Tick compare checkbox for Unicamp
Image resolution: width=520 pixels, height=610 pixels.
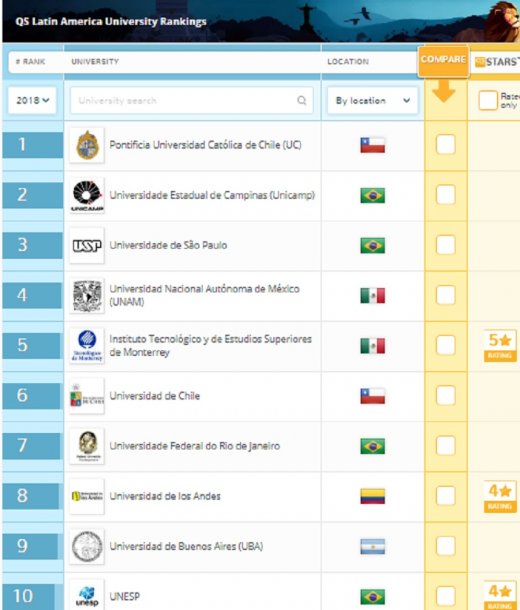446,195
